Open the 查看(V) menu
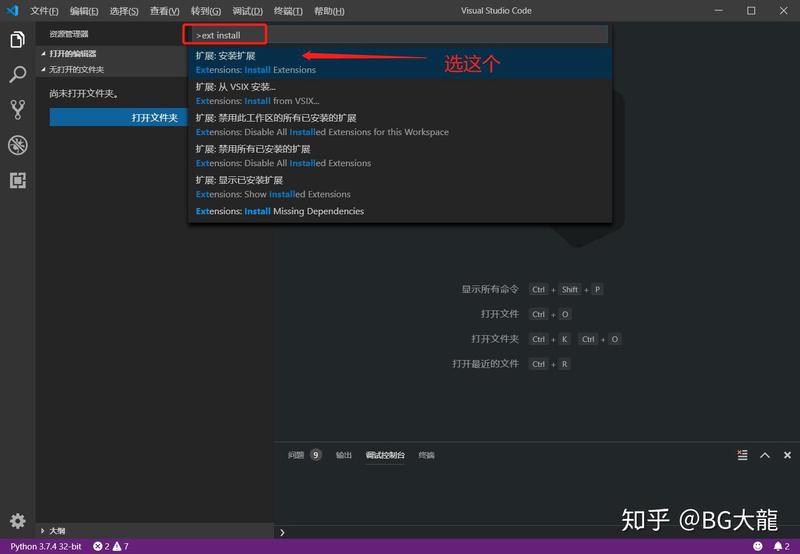Viewport: 800px width, 554px height. pos(164,11)
